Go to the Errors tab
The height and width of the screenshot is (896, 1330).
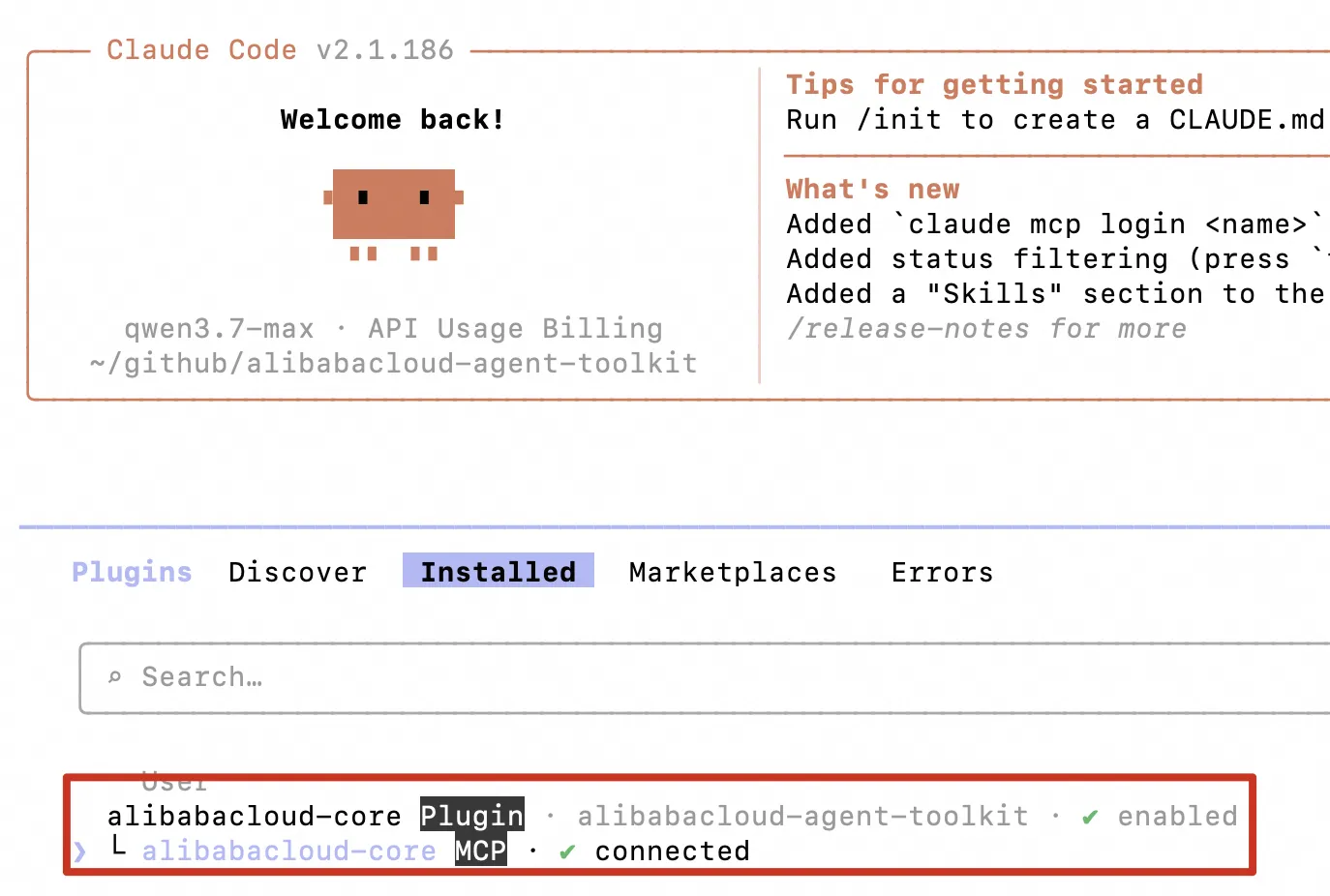tap(943, 572)
